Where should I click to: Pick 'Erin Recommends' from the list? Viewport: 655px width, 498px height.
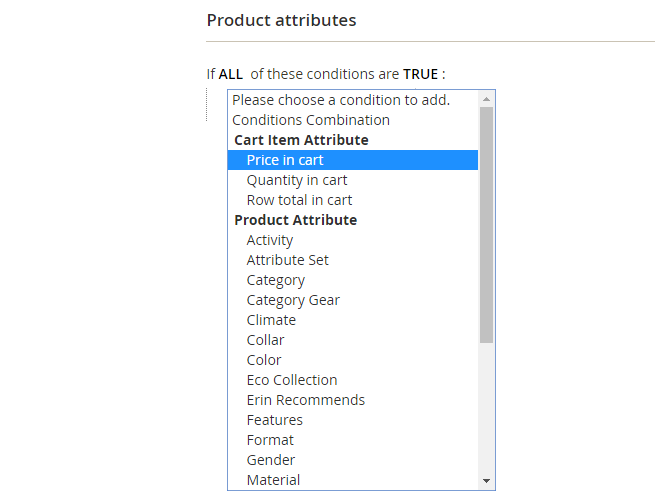[306, 400]
